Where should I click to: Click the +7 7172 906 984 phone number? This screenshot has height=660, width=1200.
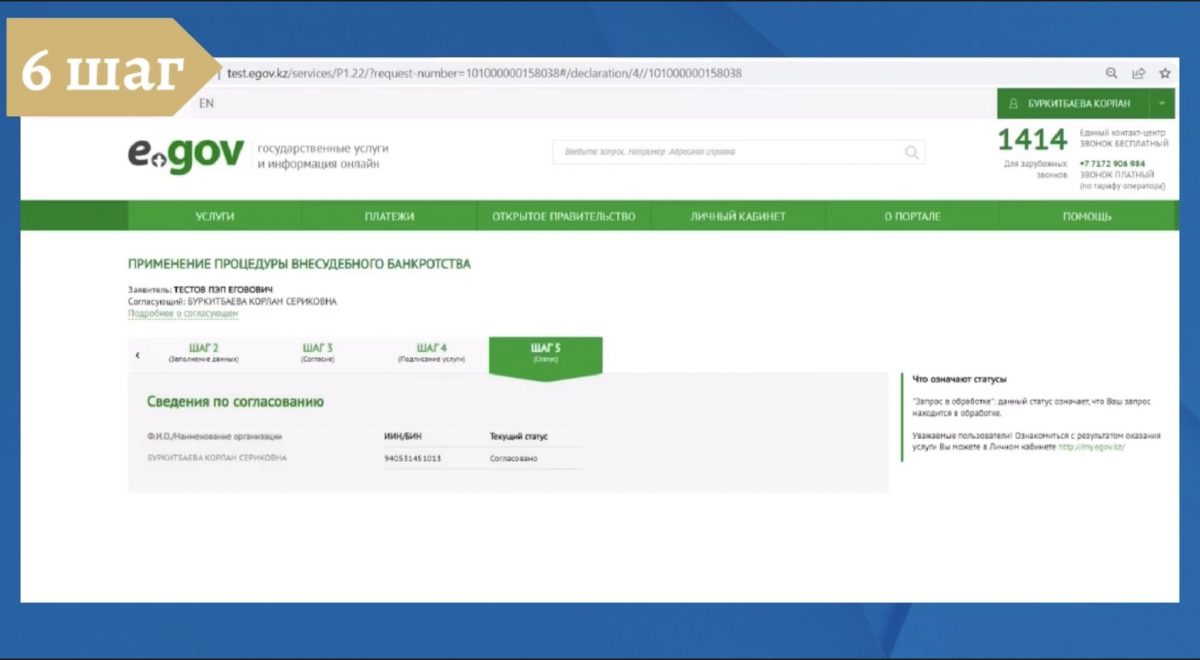tap(1112, 163)
